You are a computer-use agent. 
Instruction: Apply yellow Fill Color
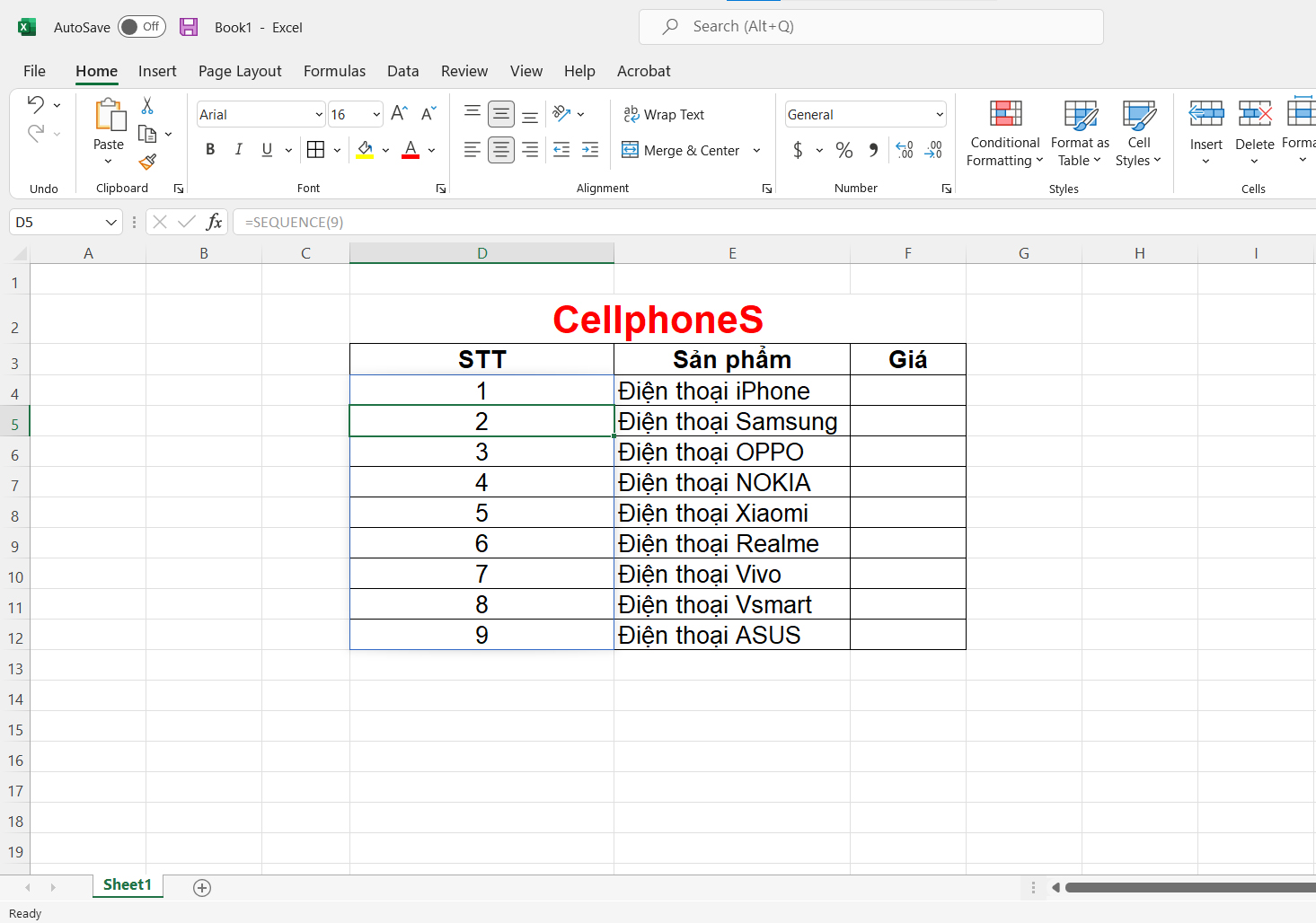click(x=365, y=150)
